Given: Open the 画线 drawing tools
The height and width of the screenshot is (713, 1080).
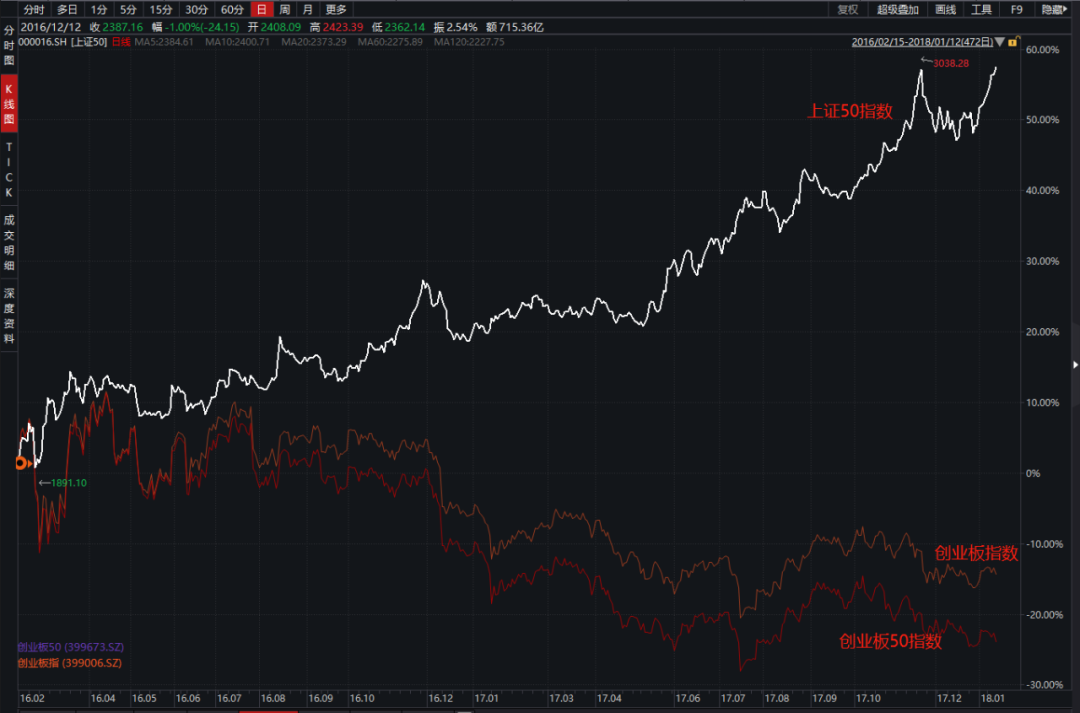Looking at the screenshot, I should coord(945,9).
